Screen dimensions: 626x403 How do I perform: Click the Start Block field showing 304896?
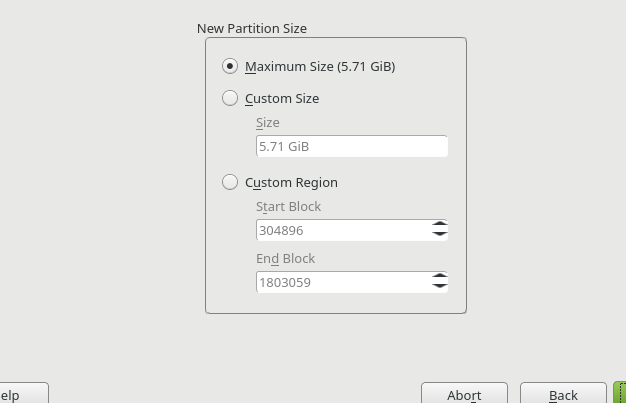click(342, 230)
